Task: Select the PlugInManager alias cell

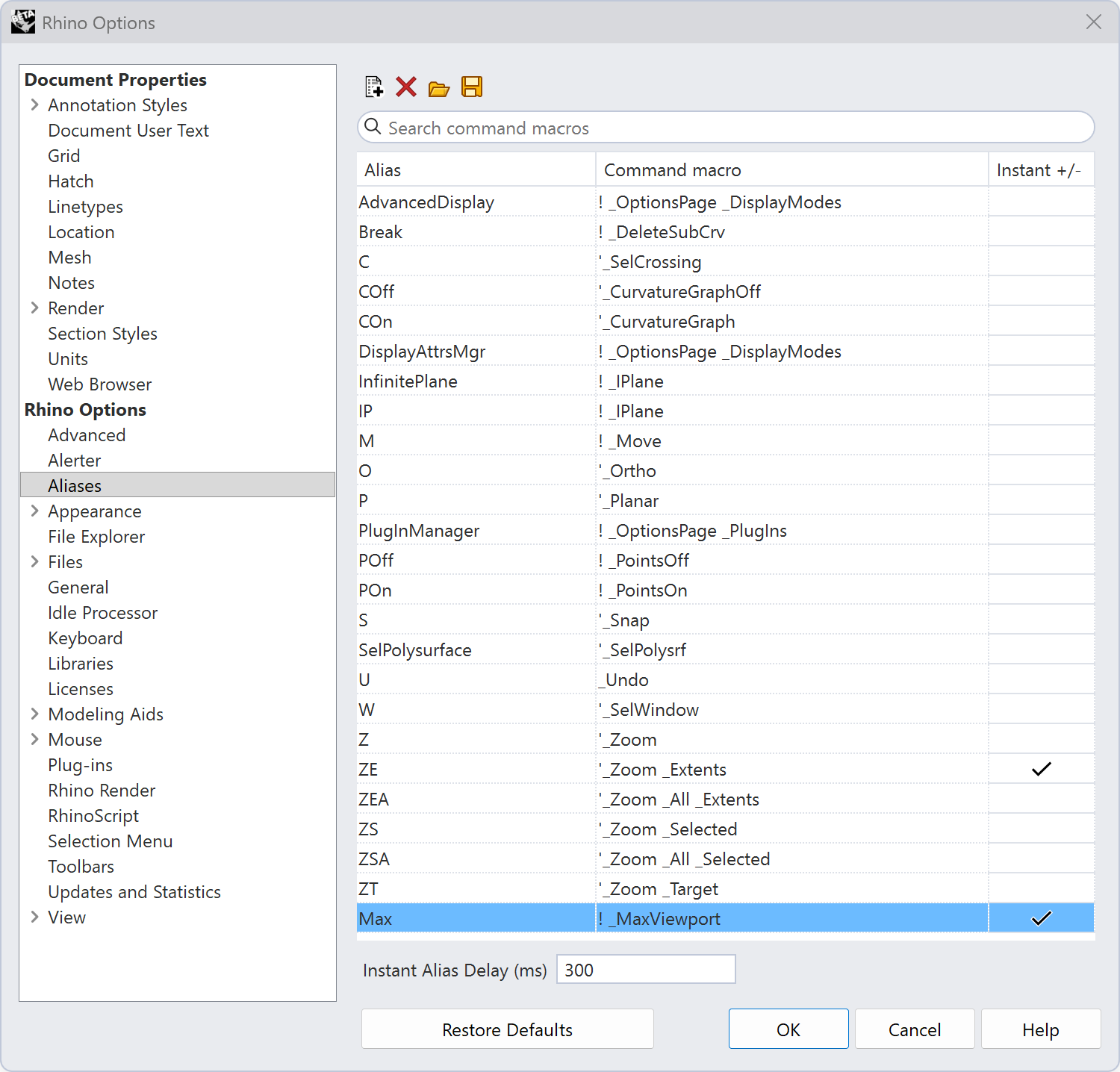Action: tap(476, 530)
